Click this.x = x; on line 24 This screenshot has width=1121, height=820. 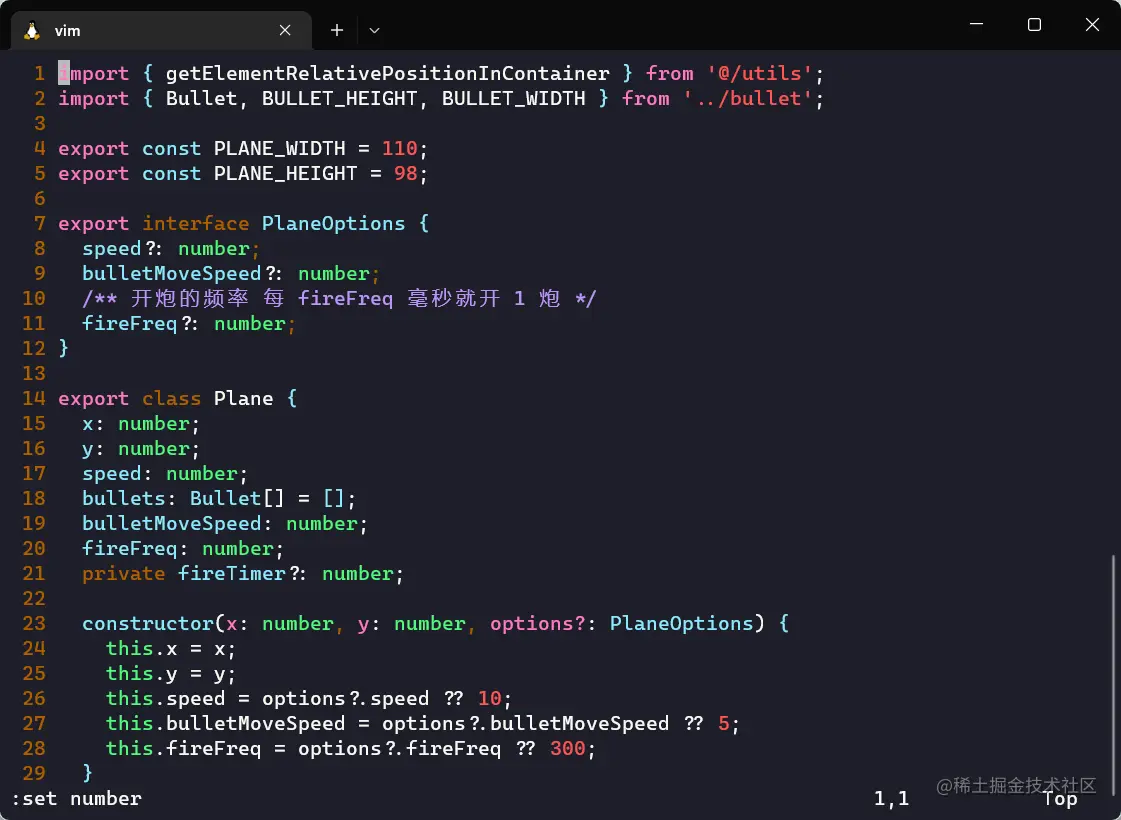click(x=171, y=648)
